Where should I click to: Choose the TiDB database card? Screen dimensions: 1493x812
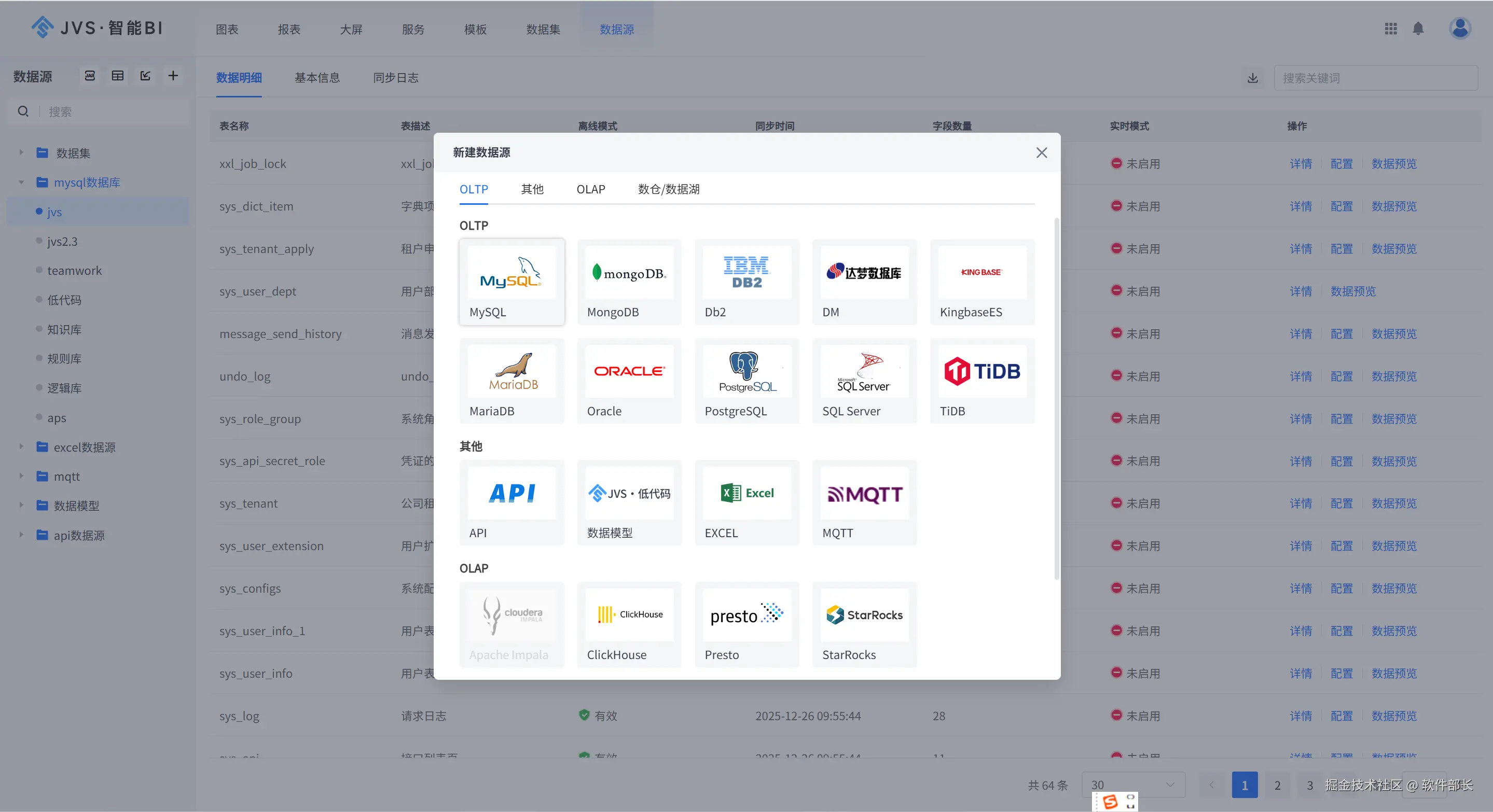tap(982, 381)
